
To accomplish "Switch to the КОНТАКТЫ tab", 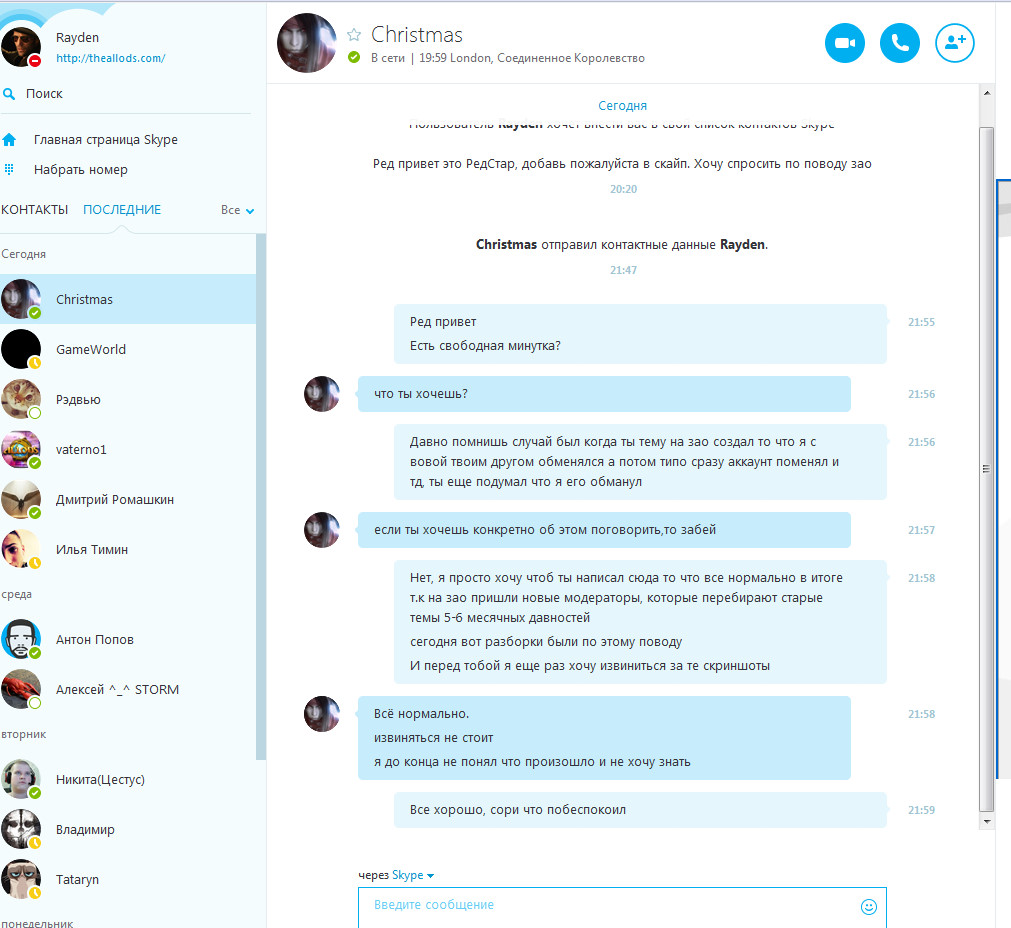I will pyautogui.click(x=35, y=210).
